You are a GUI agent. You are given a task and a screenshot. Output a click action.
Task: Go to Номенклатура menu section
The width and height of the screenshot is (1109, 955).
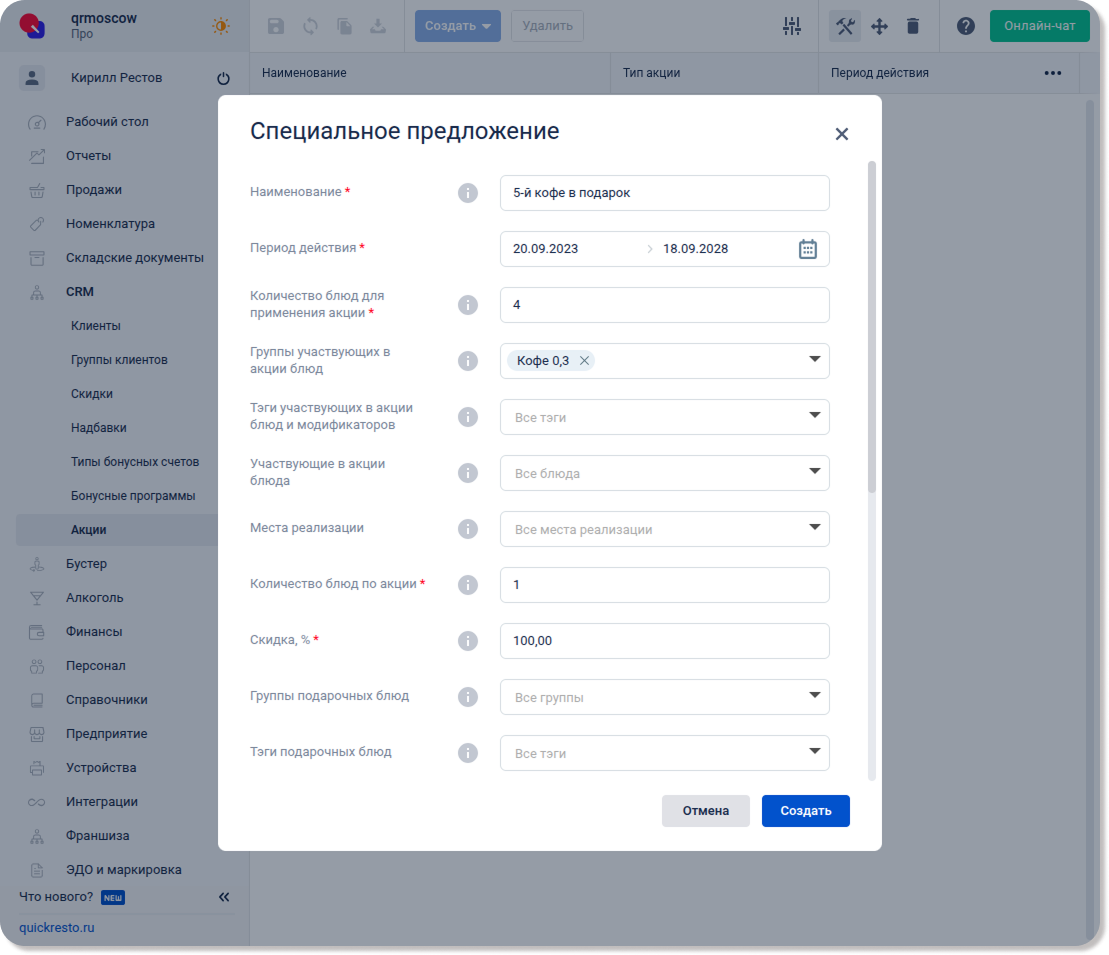tap(110, 224)
